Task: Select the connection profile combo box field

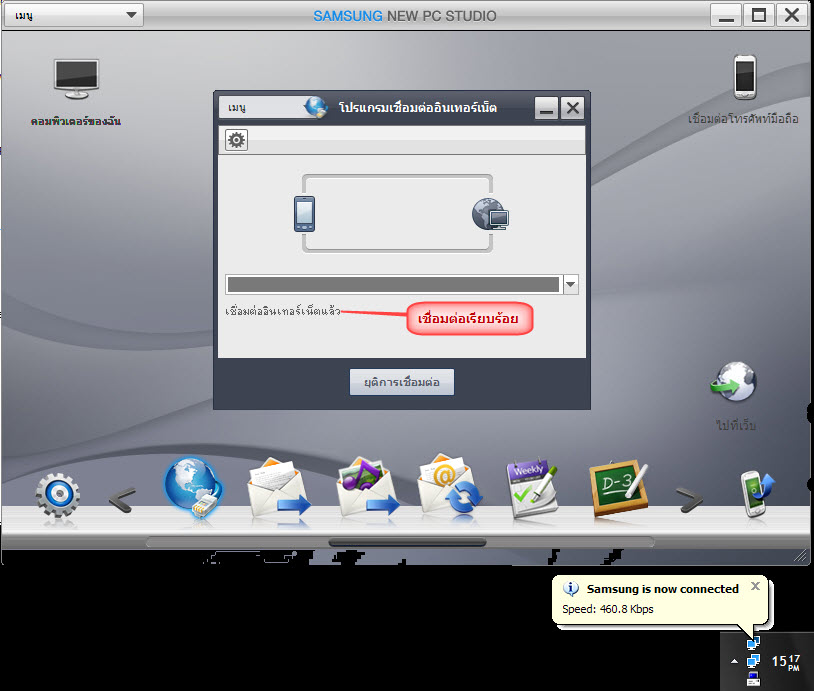Action: [394, 284]
